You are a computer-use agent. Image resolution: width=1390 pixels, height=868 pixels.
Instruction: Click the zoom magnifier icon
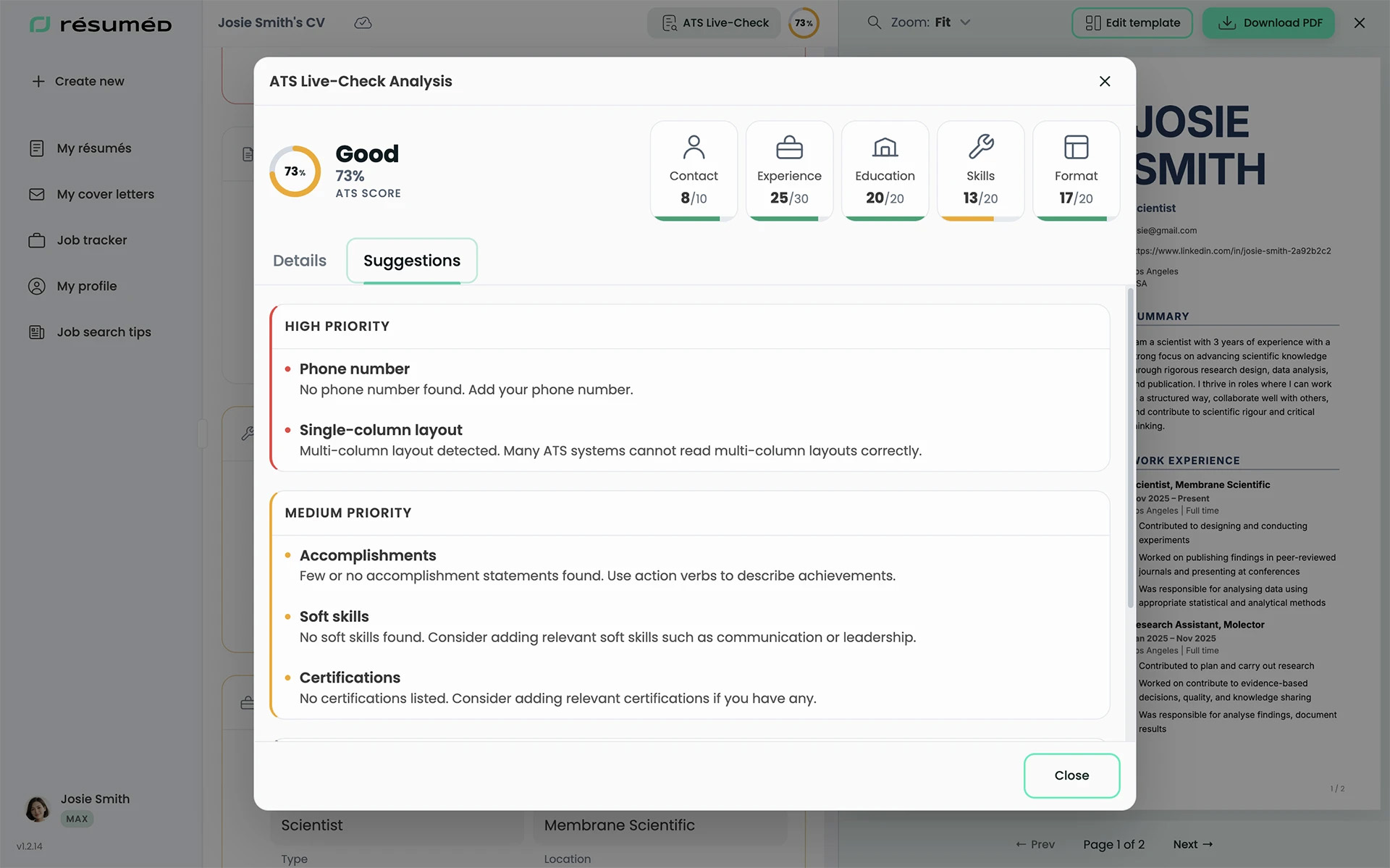click(875, 22)
